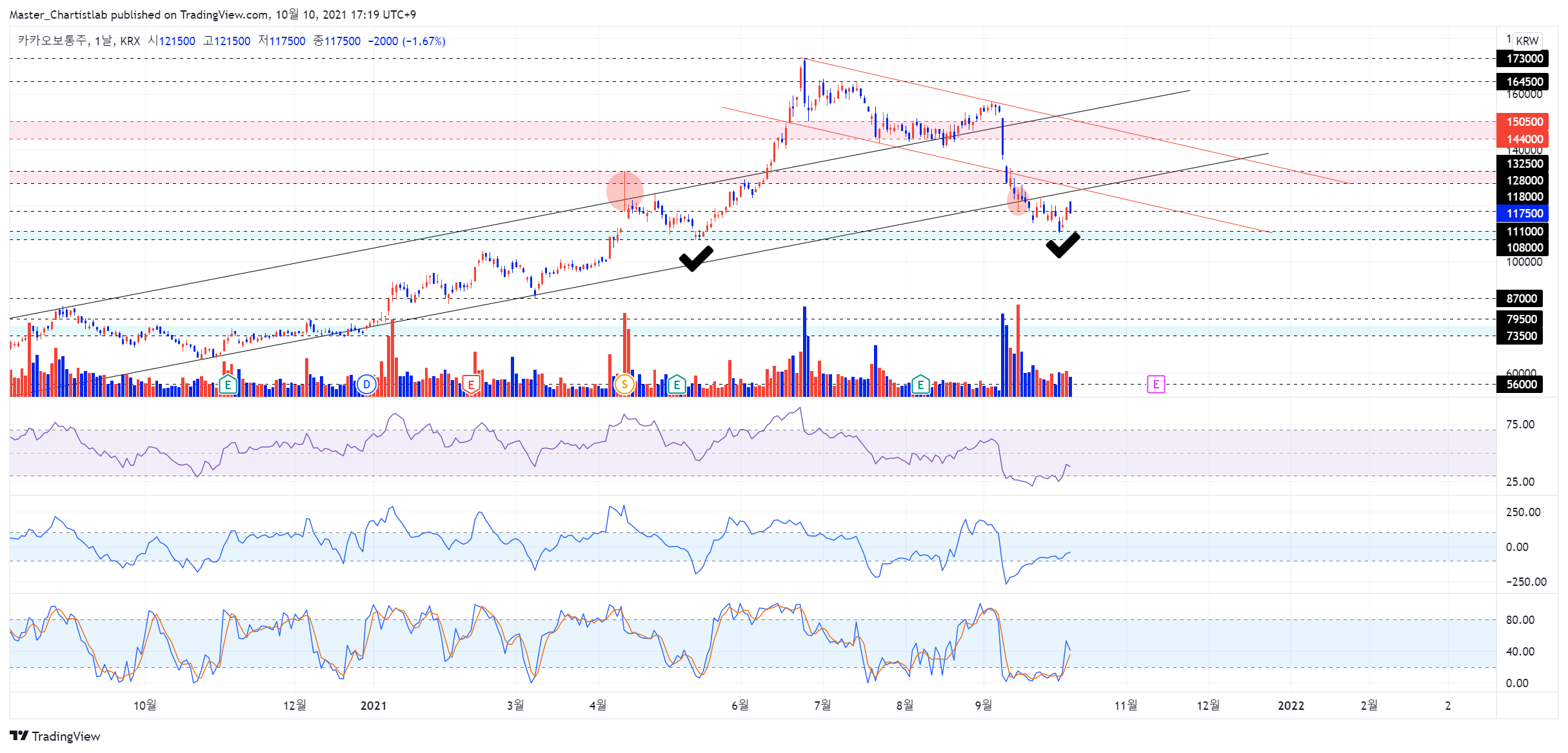Screen dimensions: 1568x753
Task: Click the blue 117500 current price label
Action: 1522,213
